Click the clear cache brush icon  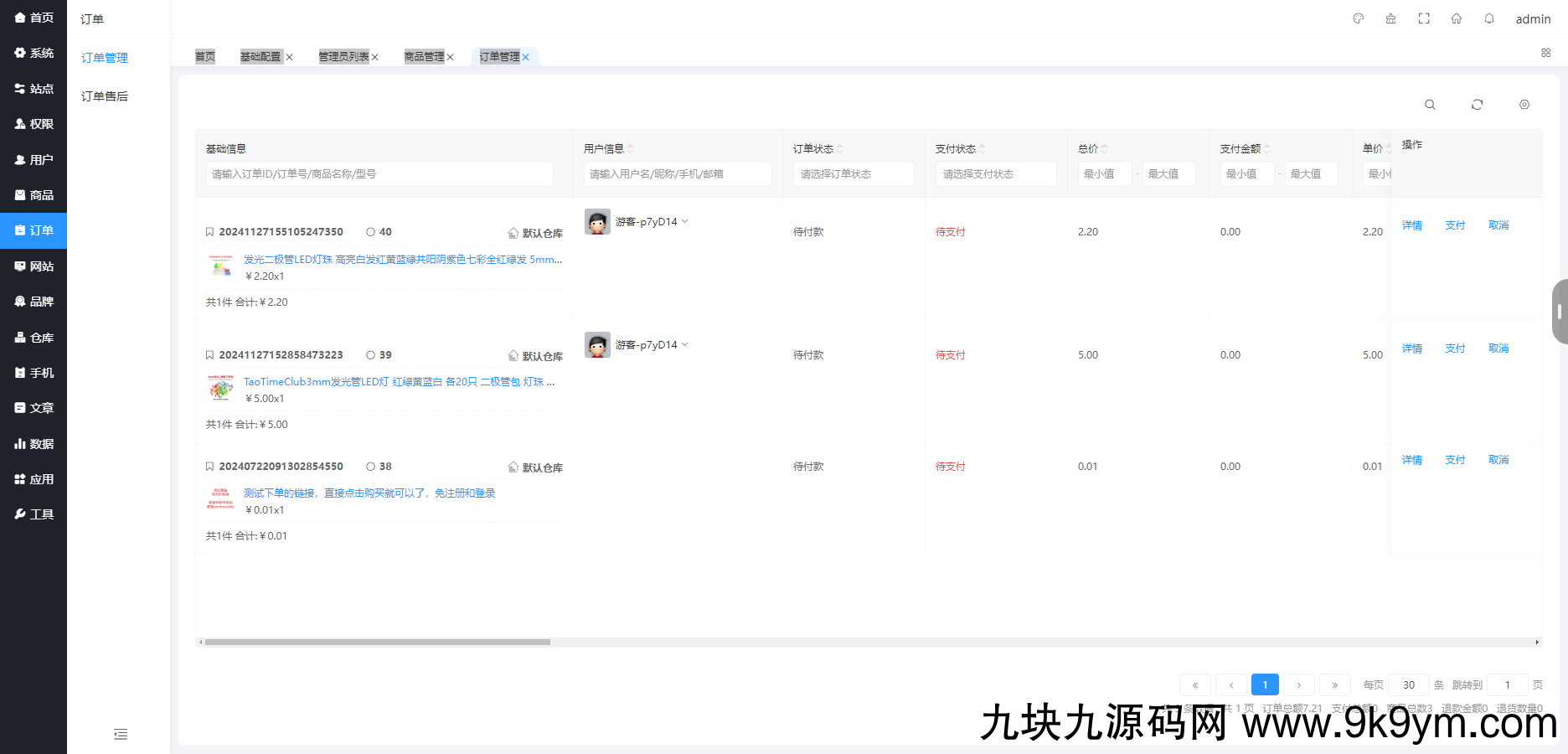[x=1391, y=18]
